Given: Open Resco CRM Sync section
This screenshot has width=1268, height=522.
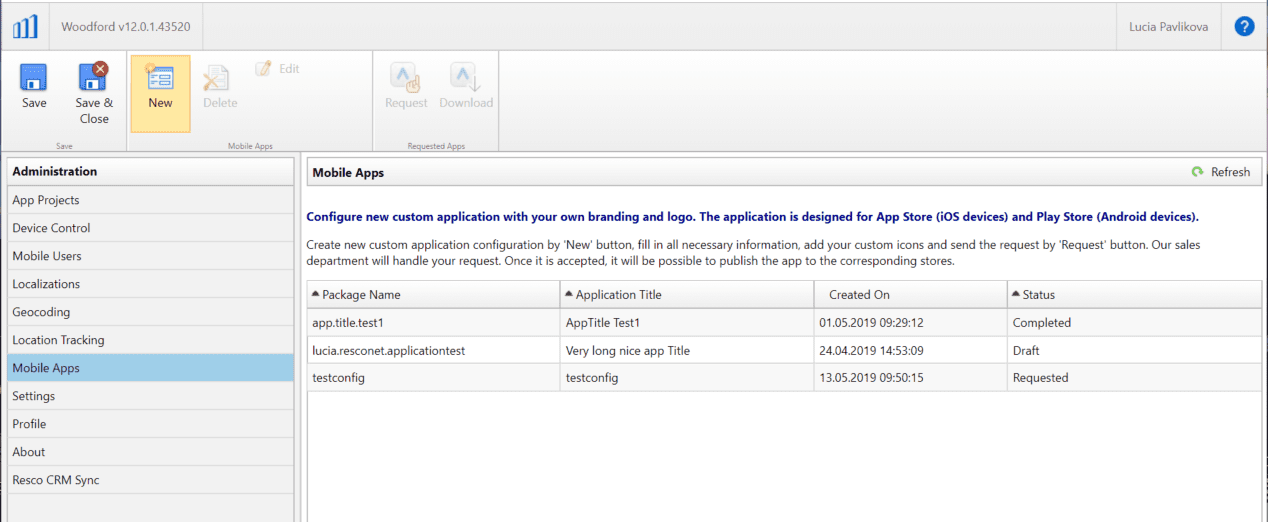Looking at the screenshot, I should pyautogui.click(x=151, y=480).
